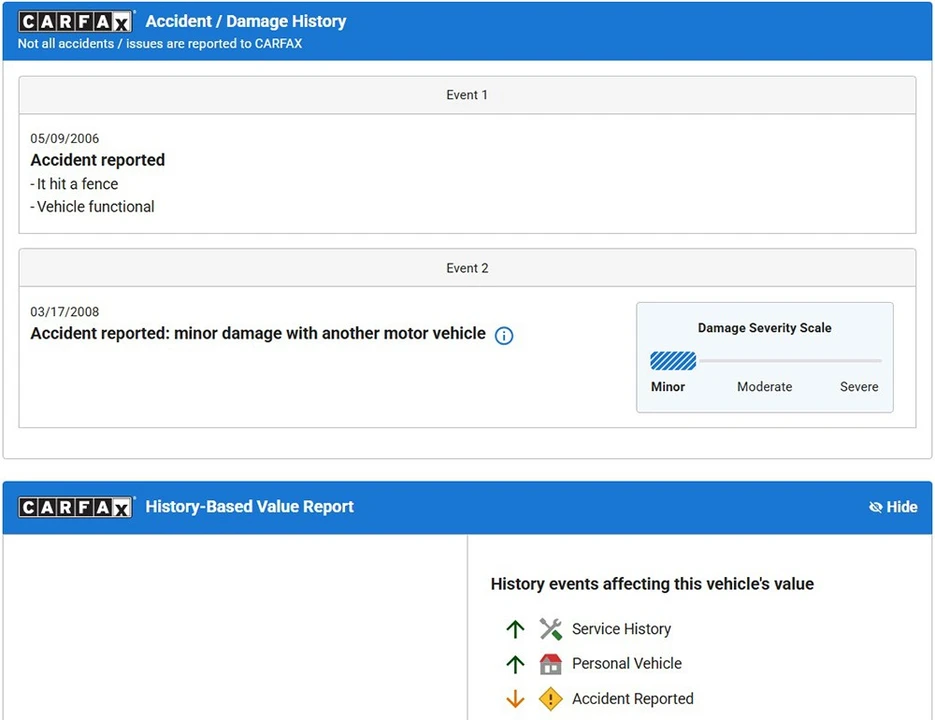
Task: Click the Minor severity label
Action: (x=668, y=387)
